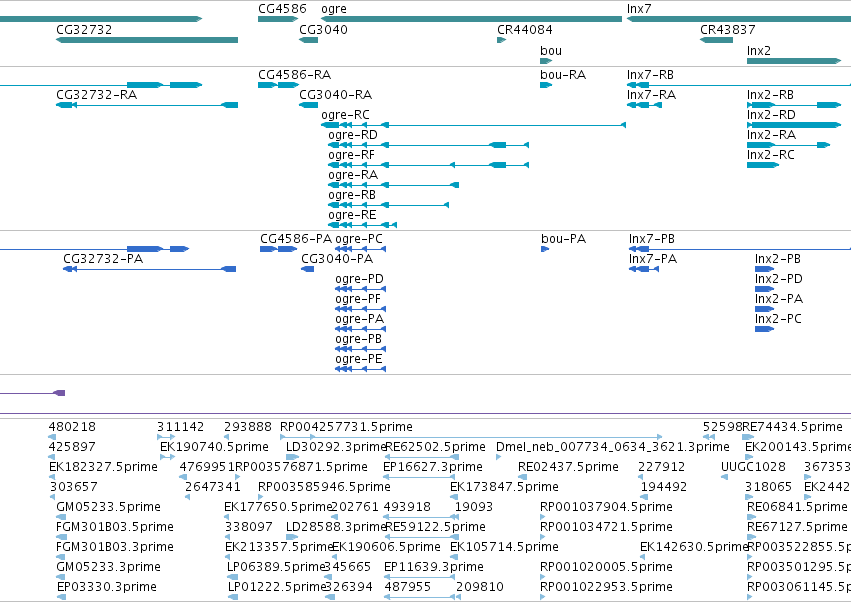851x602 pixels.
Task: Select the Inx7-RA transcript
Action: [644, 105]
